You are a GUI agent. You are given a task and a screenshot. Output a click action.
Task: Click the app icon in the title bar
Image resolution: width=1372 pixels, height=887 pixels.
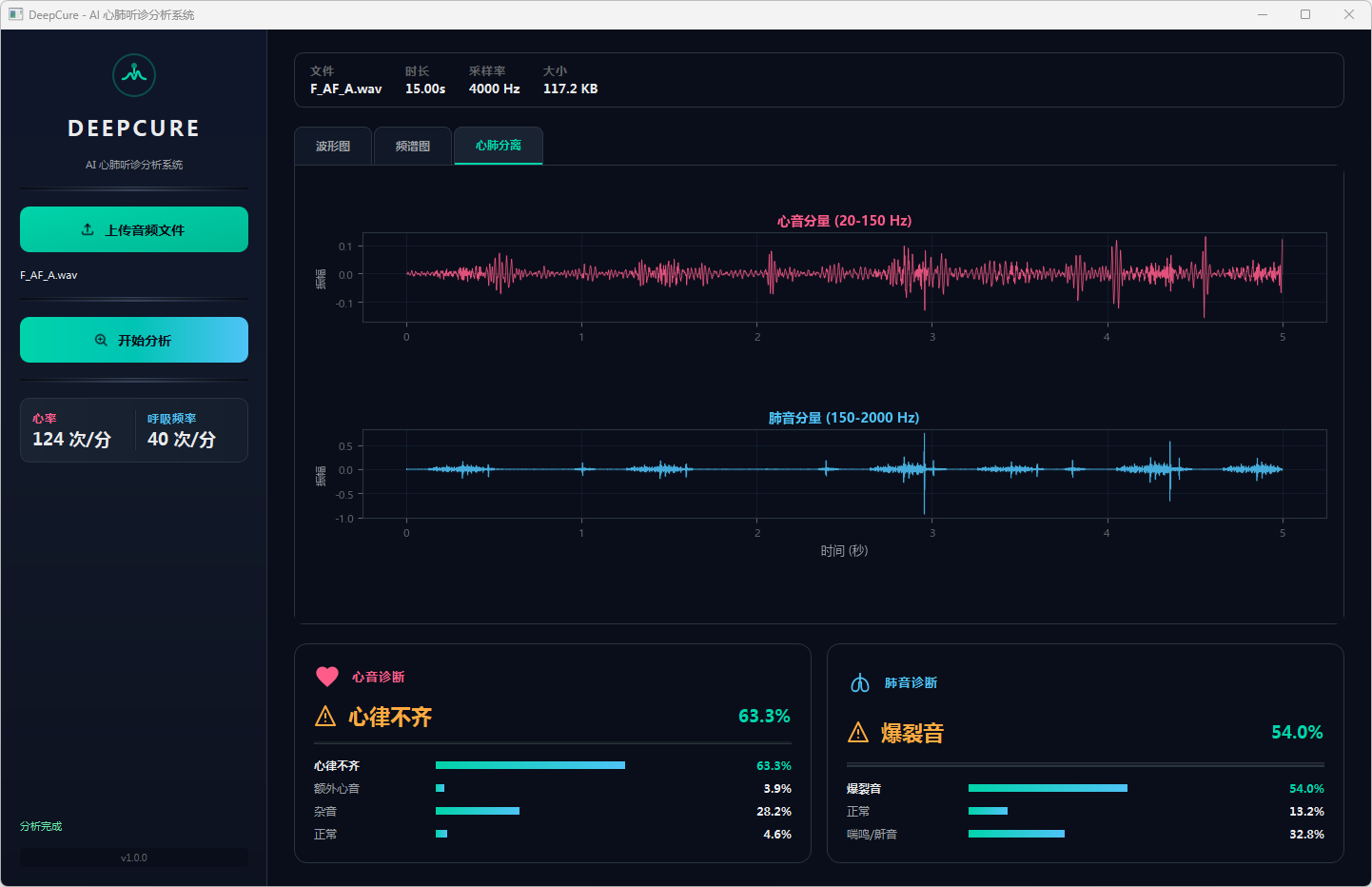click(15, 14)
